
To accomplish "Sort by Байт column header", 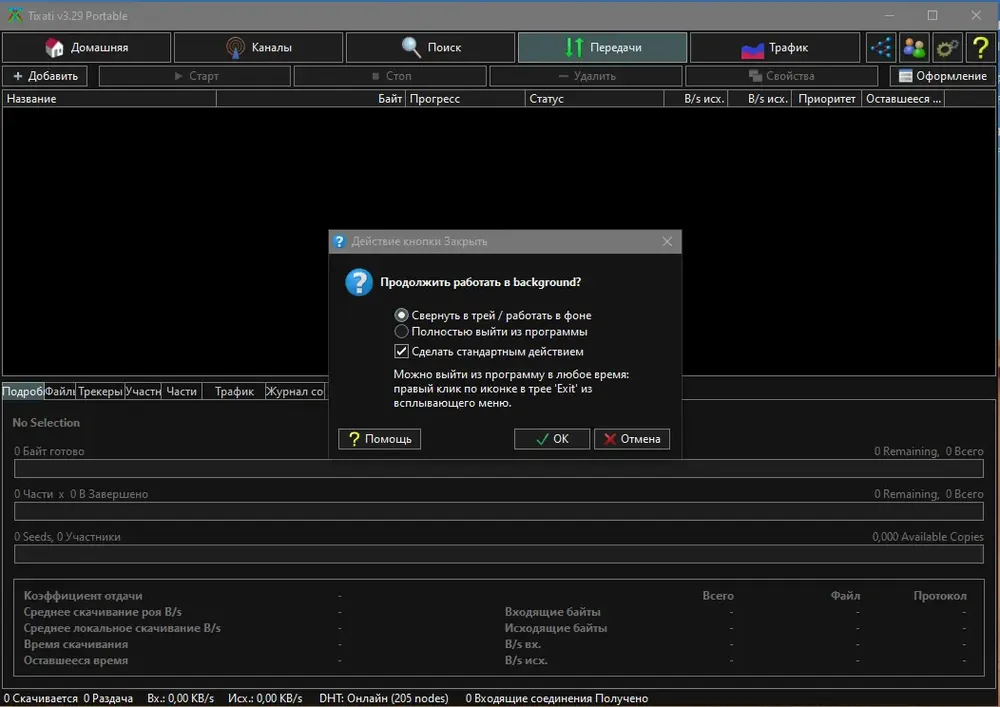I will coord(311,99).
